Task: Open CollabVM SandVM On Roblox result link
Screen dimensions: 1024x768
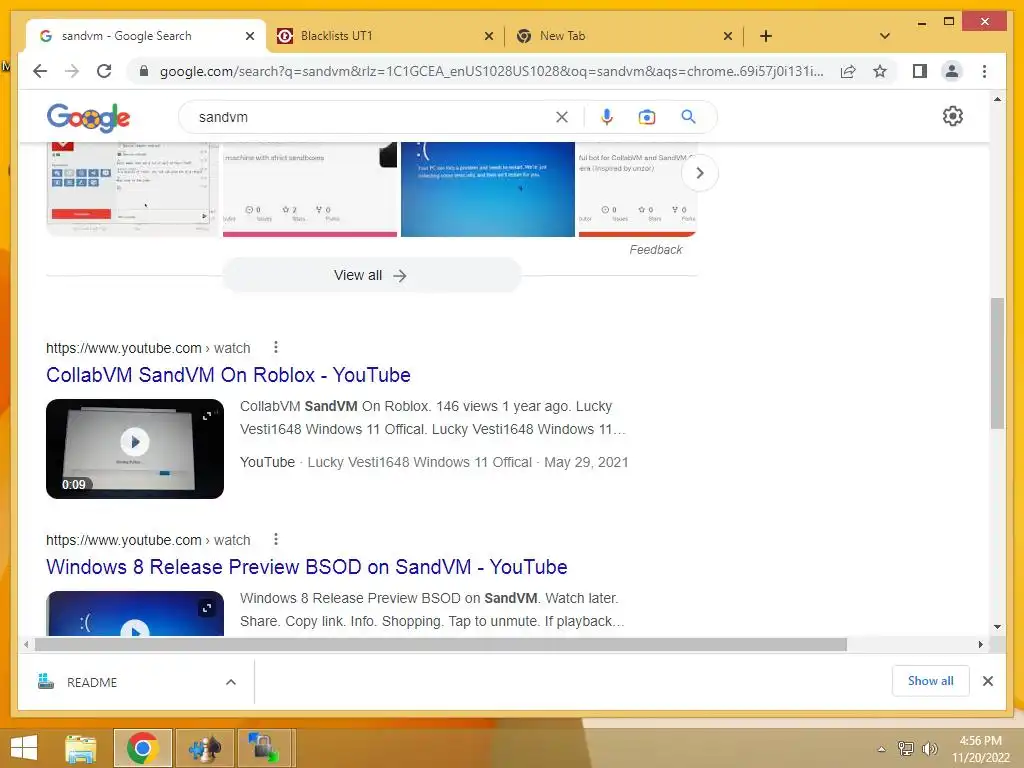Action: [228, 375]
